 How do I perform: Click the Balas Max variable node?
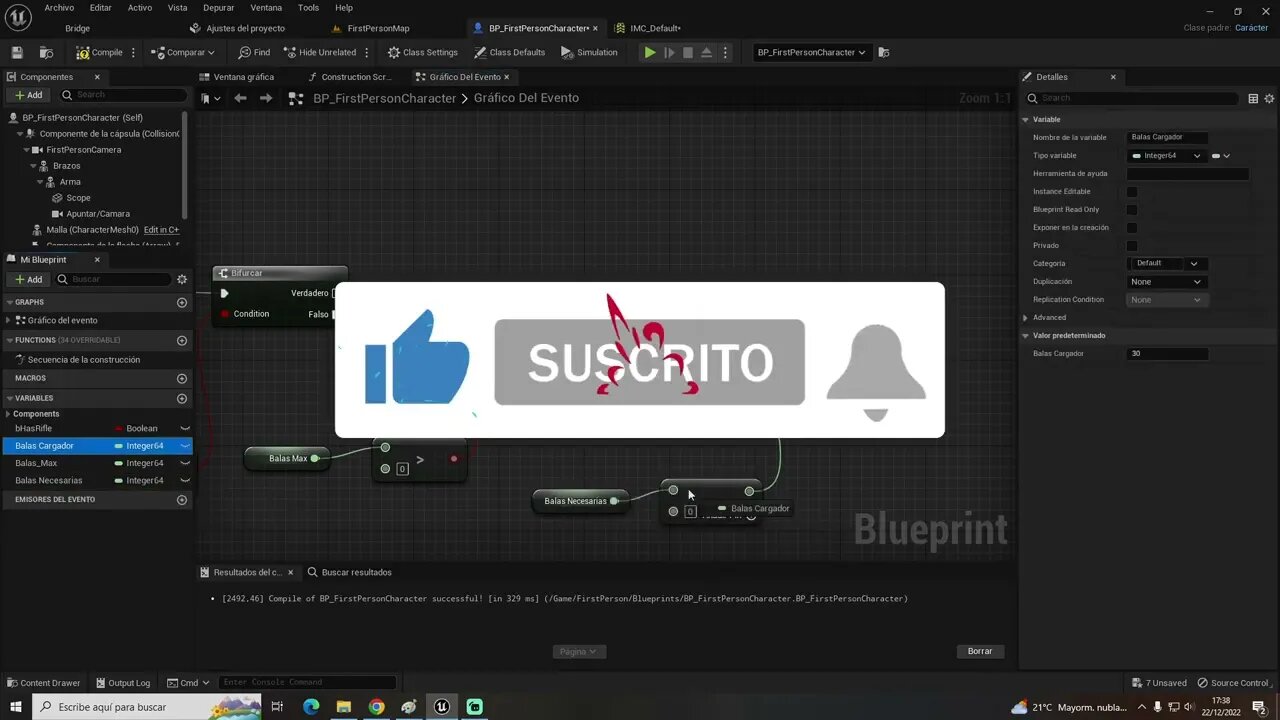[287, 458]
